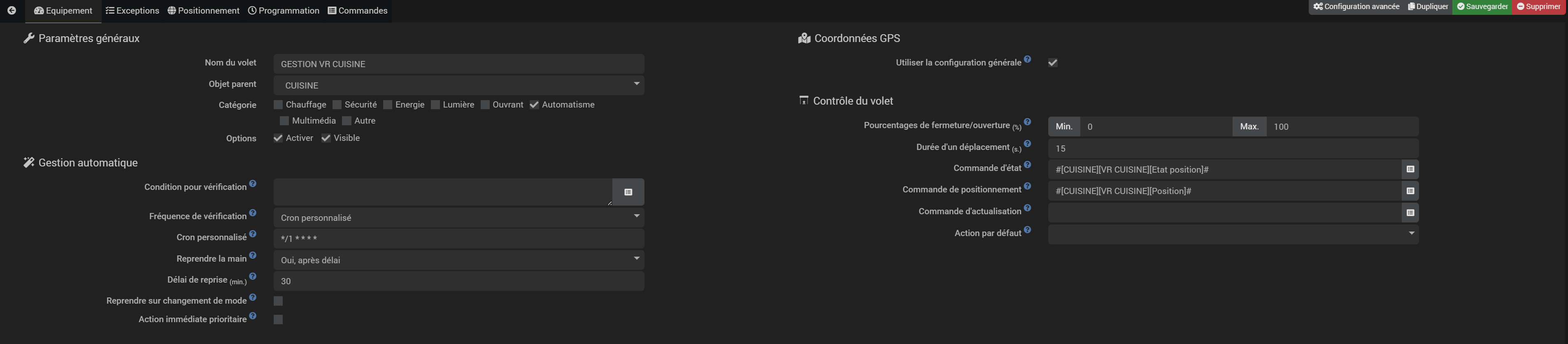This screenshot has height=344, width=1568.
Task: Open the Positionnement tab
Action: 203,11
